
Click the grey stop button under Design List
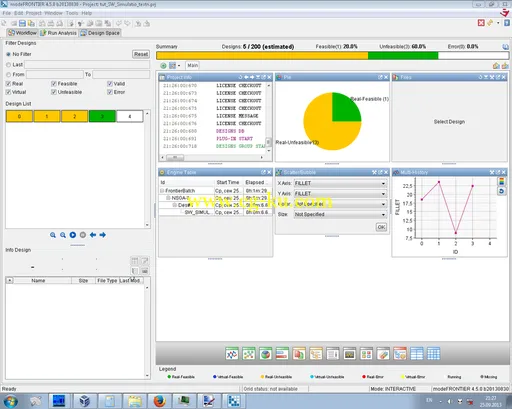[x=83, y=235]
